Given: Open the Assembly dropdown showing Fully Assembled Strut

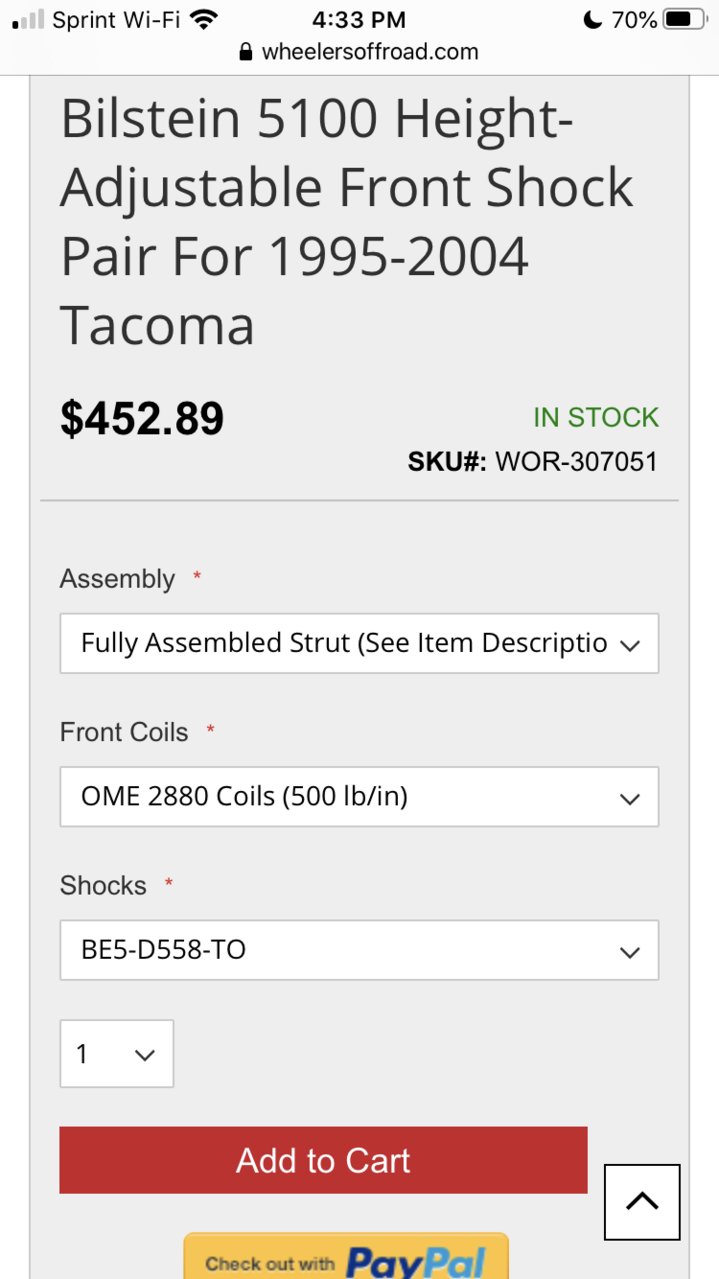Looking at the screenshot, I should [x=359, y=643].
